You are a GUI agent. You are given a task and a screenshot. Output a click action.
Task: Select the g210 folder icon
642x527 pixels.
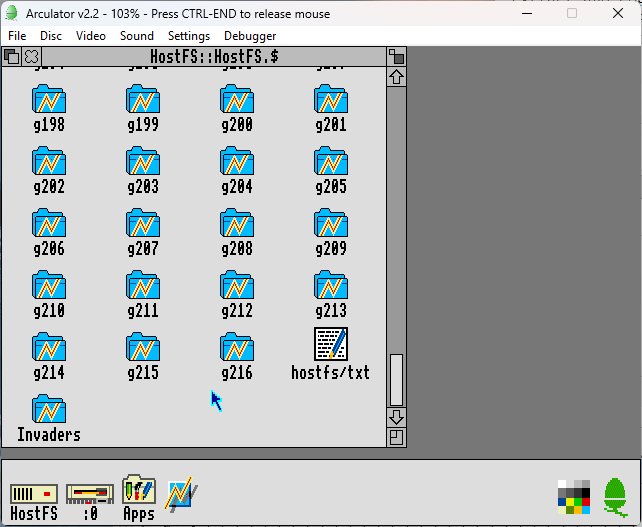[x=49, y=285]
